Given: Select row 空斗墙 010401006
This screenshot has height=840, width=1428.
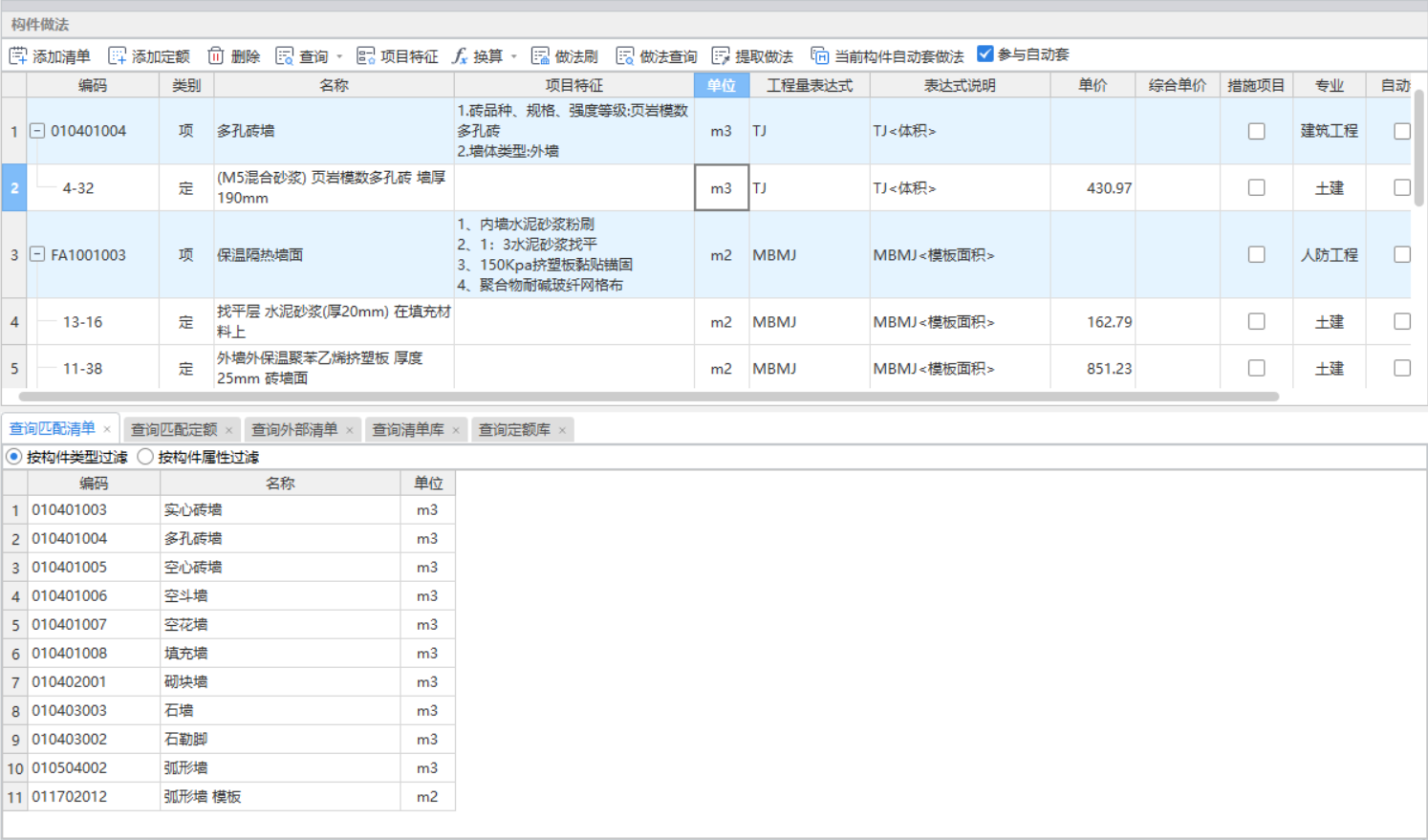Looking at the screenshot, I should click(x=229, y=596).
